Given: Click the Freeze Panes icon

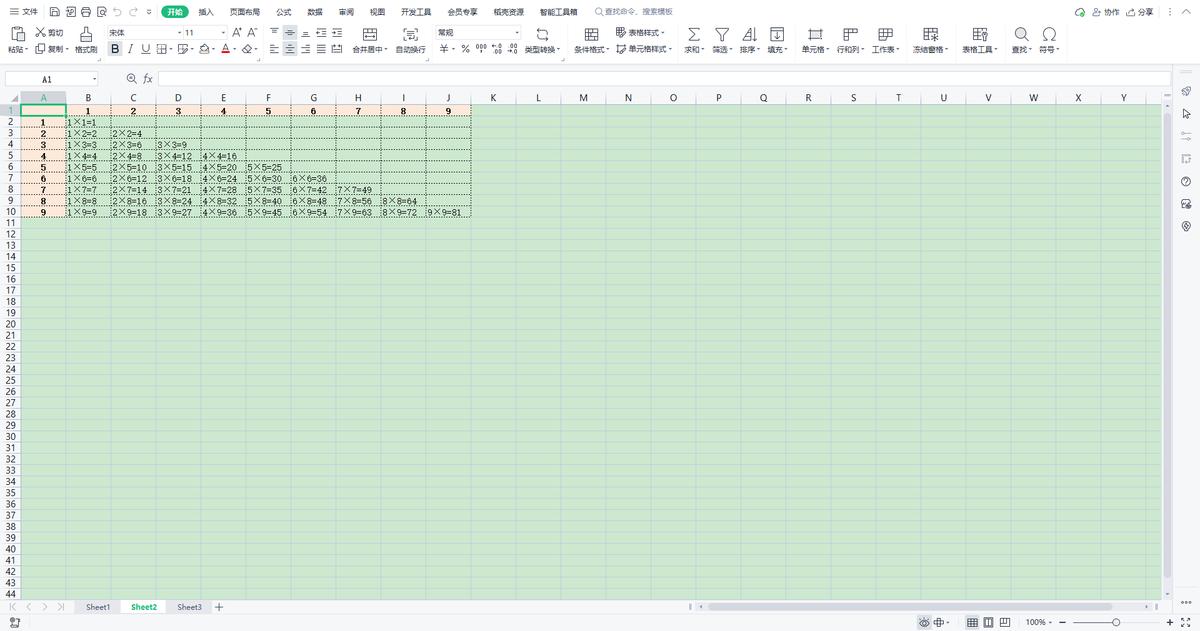Looking at the screenshot, I should pos(930,34).
